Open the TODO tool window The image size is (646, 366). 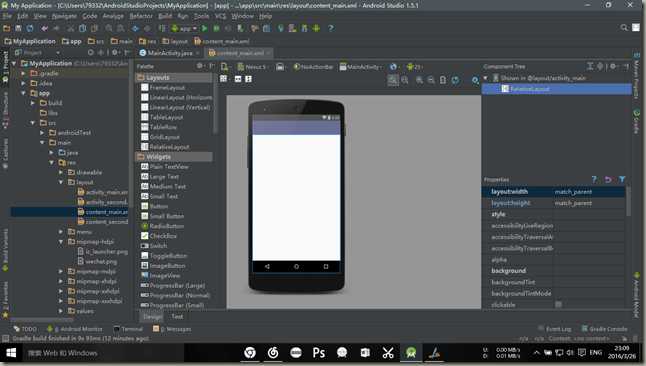(x=25, y=329)
